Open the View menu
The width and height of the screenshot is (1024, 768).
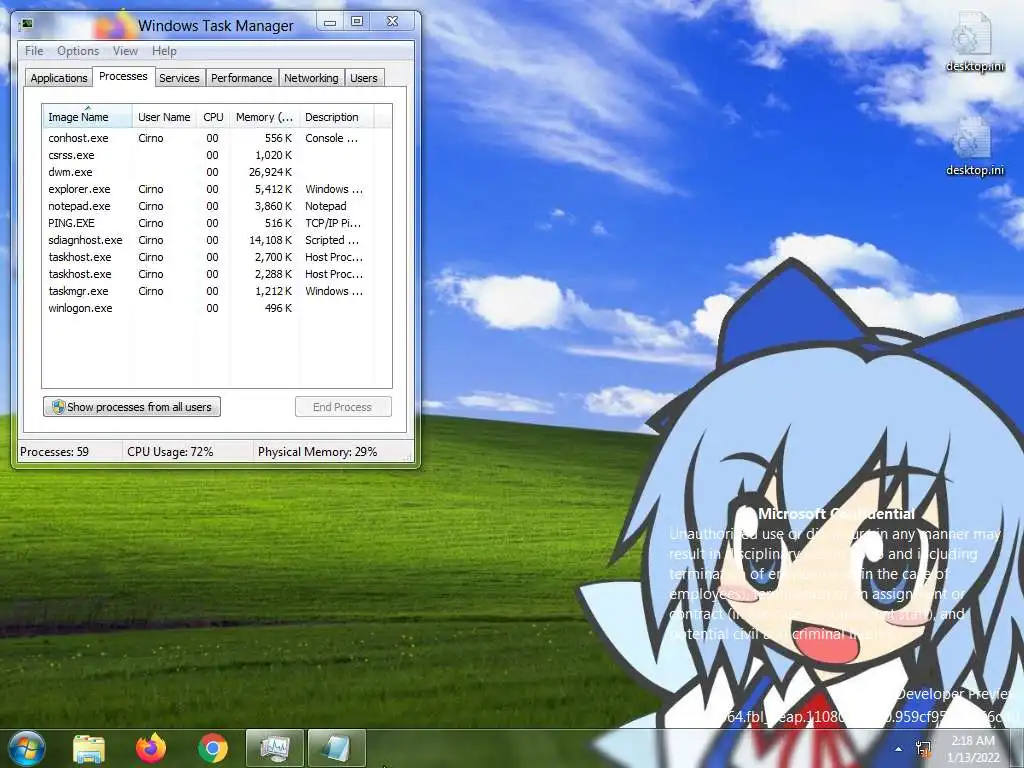point(125,51)
